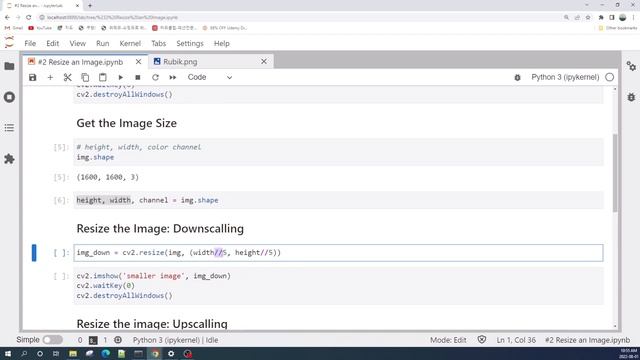
Task: Select the height, width, channel assignment cell
Action: tap(338, 200)
